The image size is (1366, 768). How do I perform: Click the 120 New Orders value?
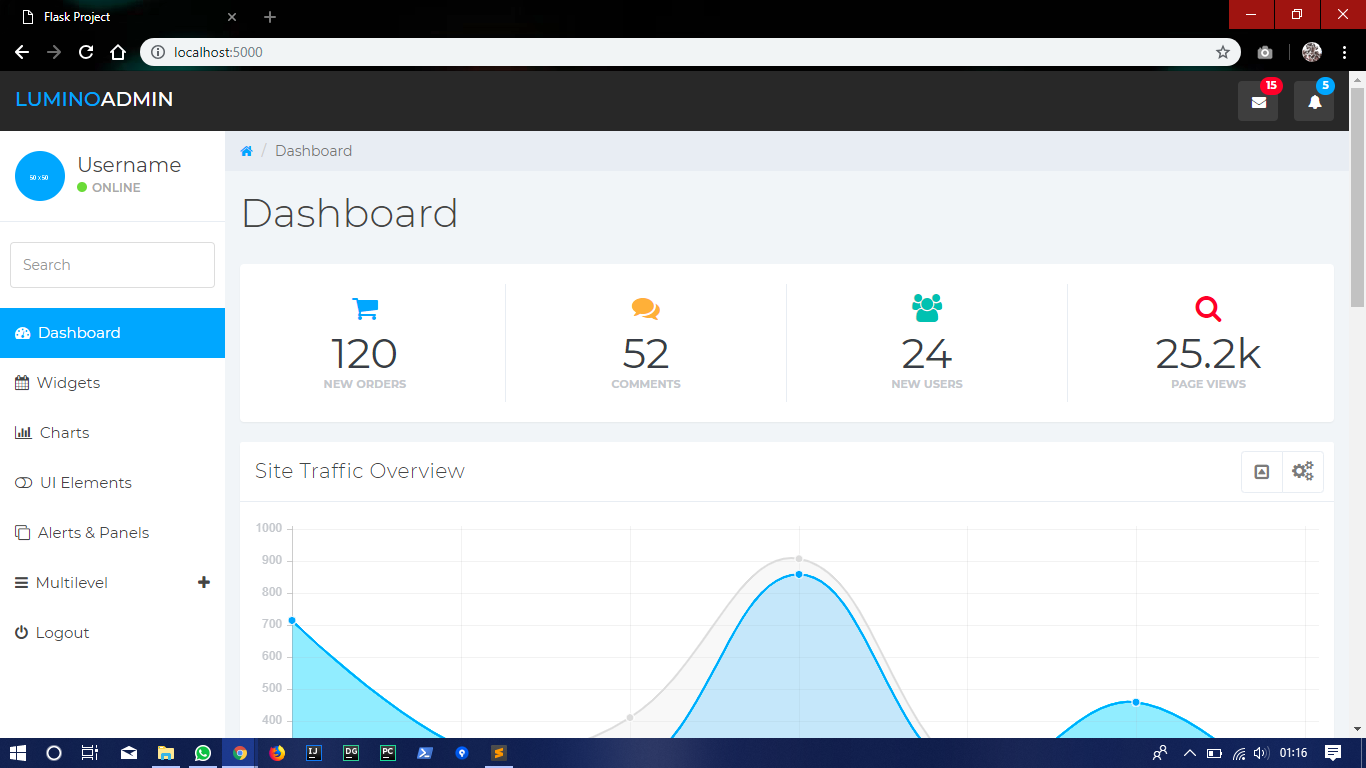(364, 354)
